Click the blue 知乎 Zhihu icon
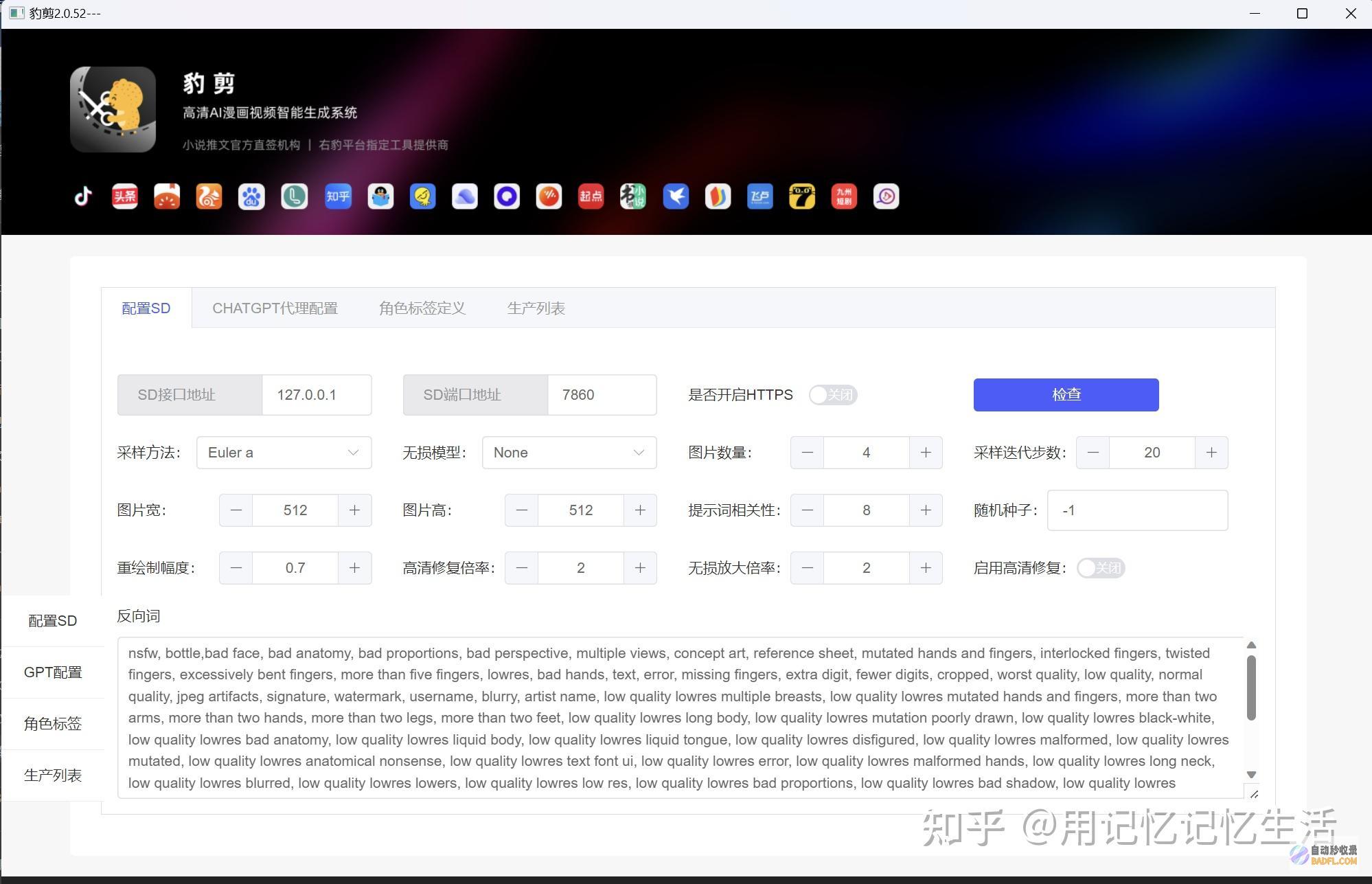 [x=338, y=196]
